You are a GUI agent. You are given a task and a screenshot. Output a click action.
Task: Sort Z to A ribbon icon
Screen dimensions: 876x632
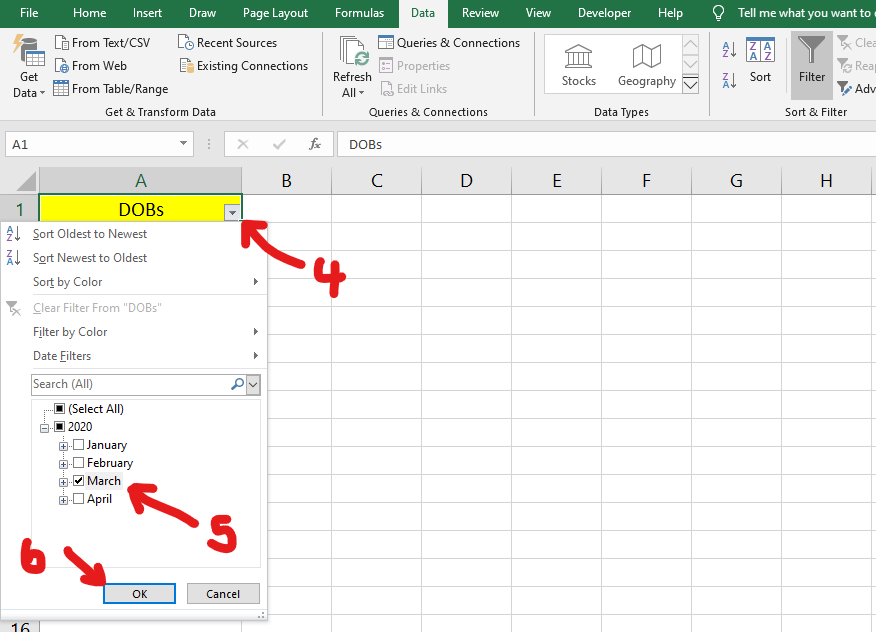click(729, 80)
